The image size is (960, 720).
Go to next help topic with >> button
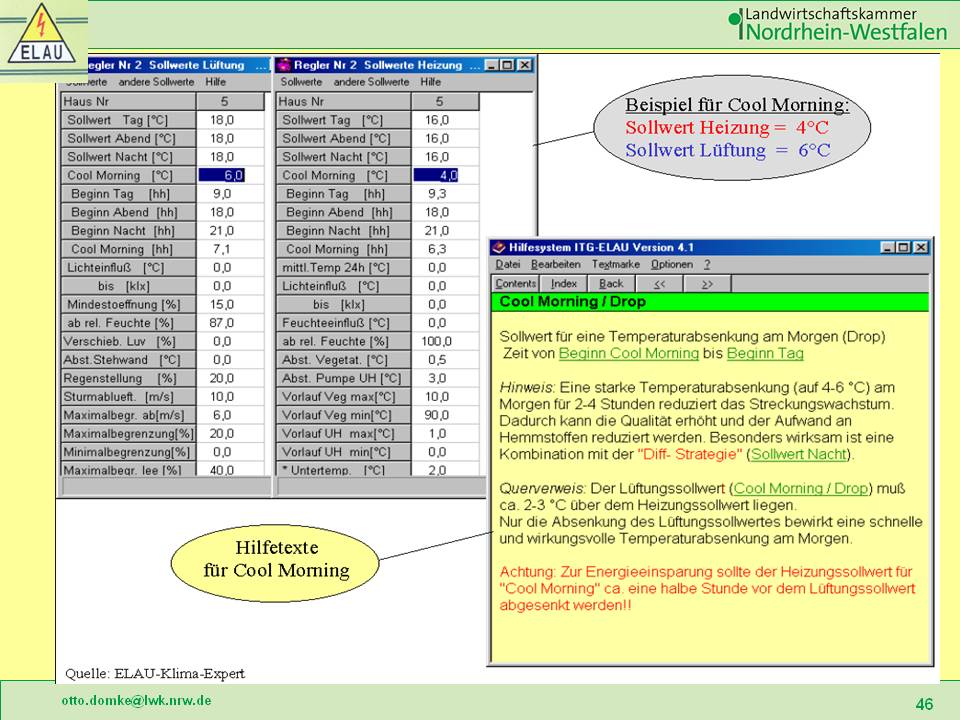coord(707,284)
